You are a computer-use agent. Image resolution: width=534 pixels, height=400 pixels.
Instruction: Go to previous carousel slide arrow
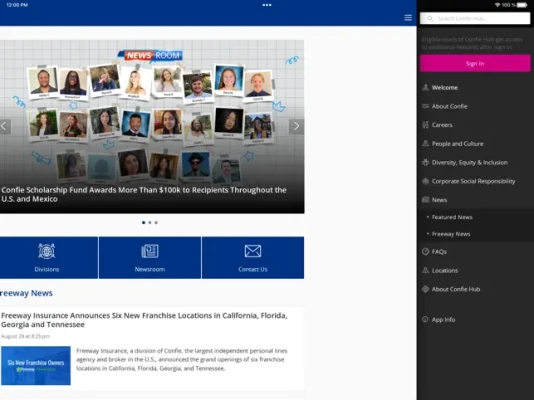(x=5, y=126)
